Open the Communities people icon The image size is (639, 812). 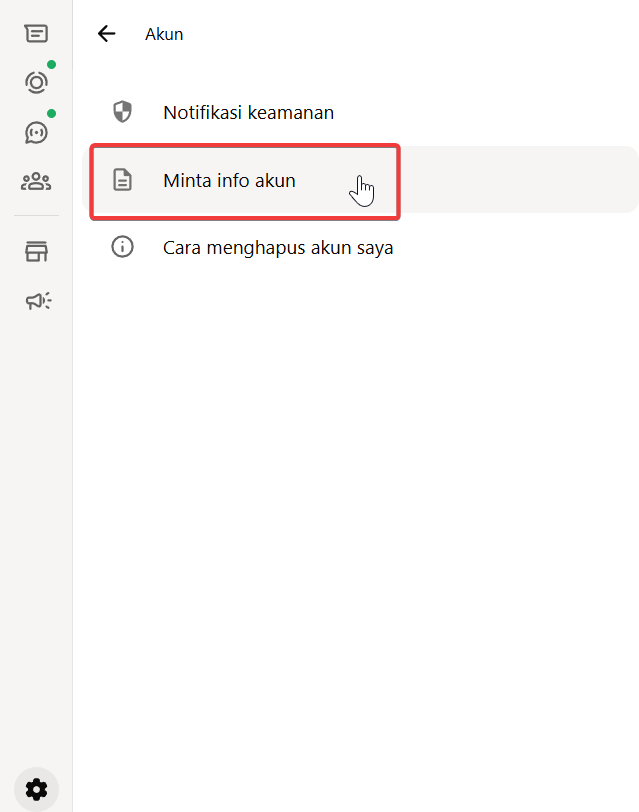pyautogui.click(x=36, y=181)
